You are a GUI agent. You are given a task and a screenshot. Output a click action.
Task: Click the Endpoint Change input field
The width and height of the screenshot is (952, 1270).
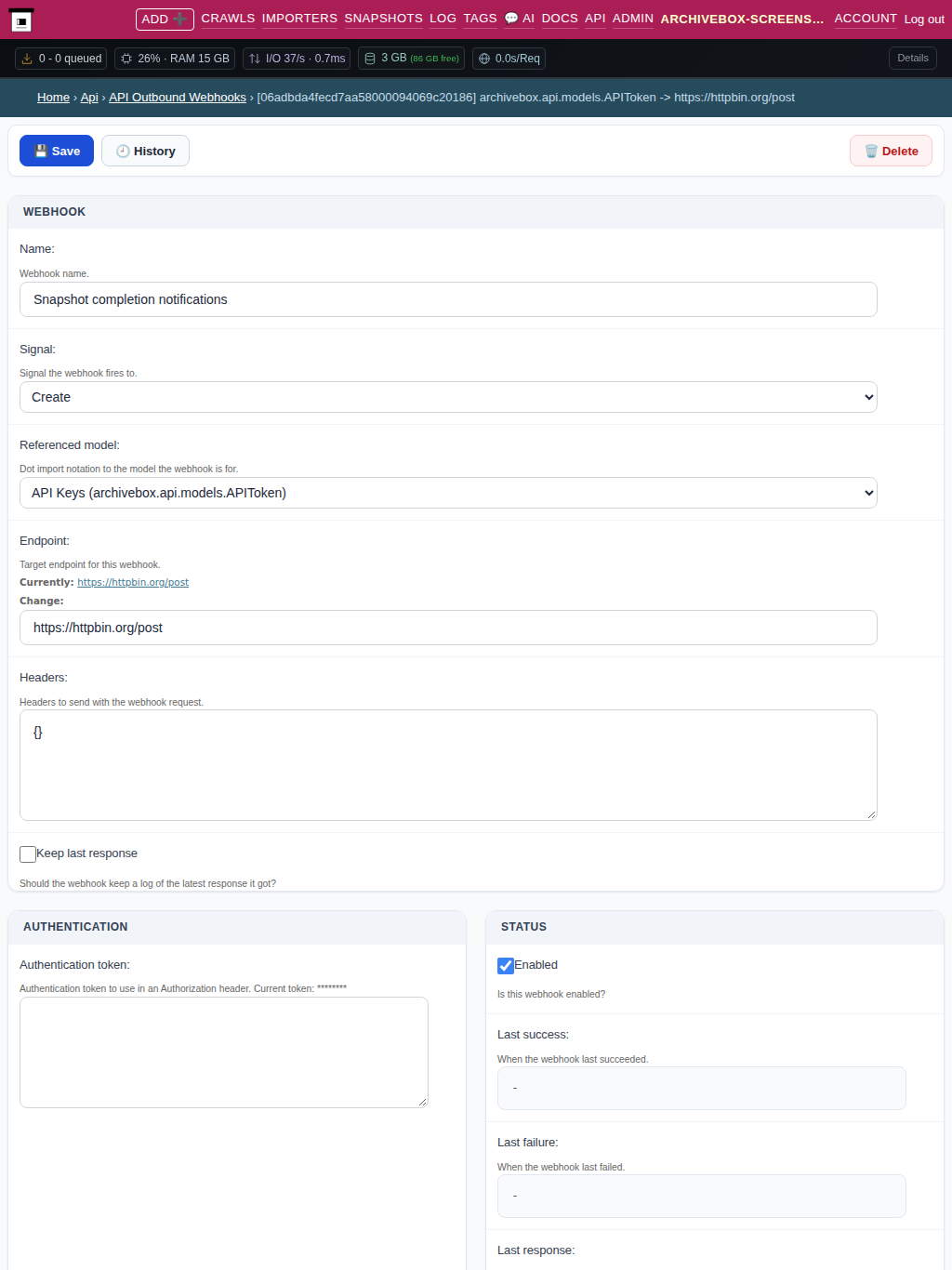(448, 628)
